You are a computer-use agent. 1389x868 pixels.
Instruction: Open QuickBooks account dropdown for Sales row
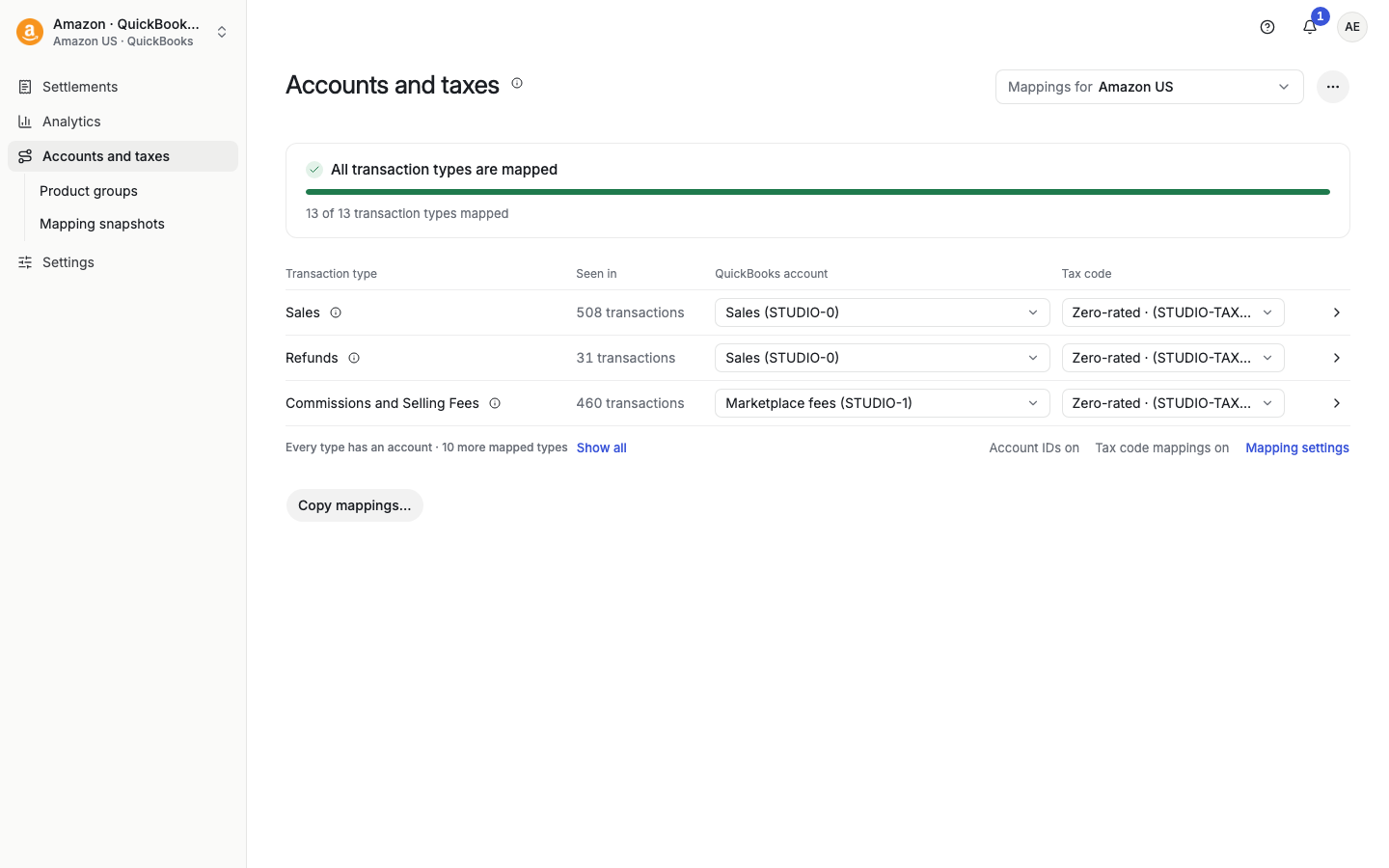[883, 312]
